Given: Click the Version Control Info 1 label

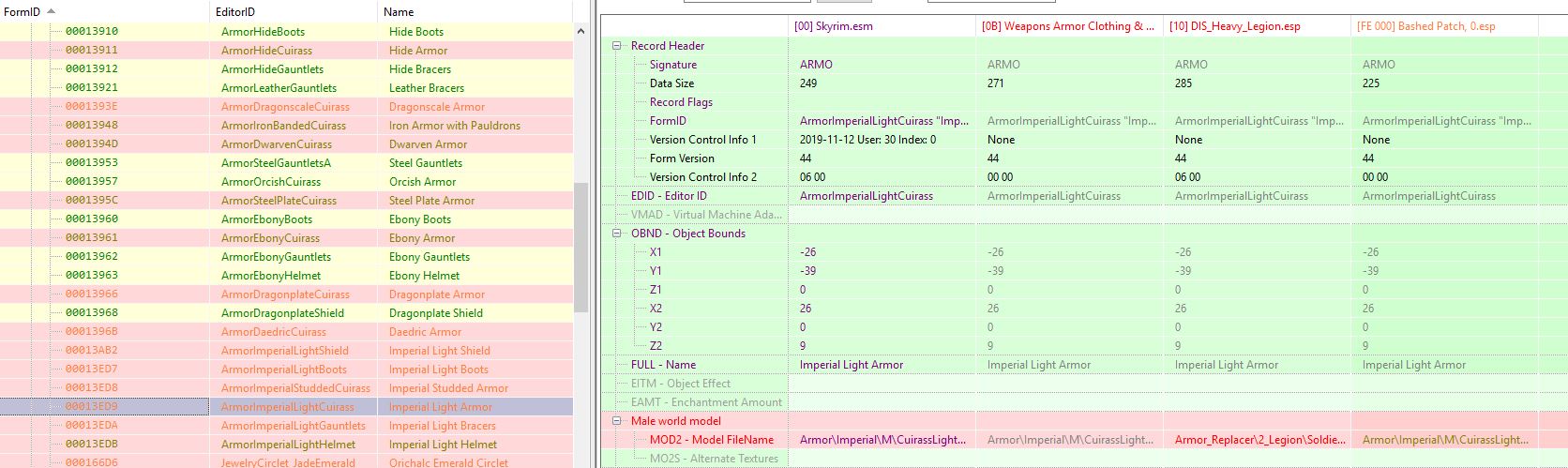Looking at the screenshot, I should tap(702, 140).
